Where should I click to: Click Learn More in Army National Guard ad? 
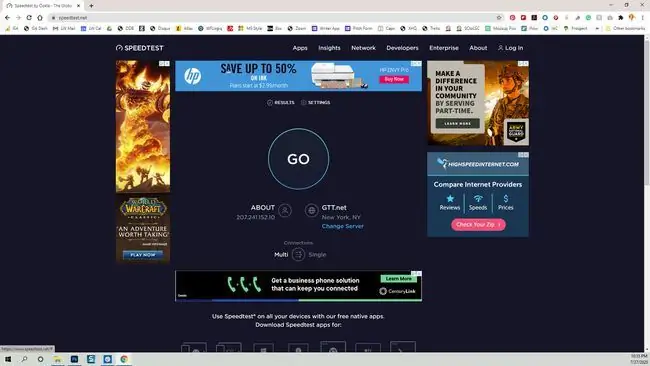pyautogui.click(x=458, y=124)
